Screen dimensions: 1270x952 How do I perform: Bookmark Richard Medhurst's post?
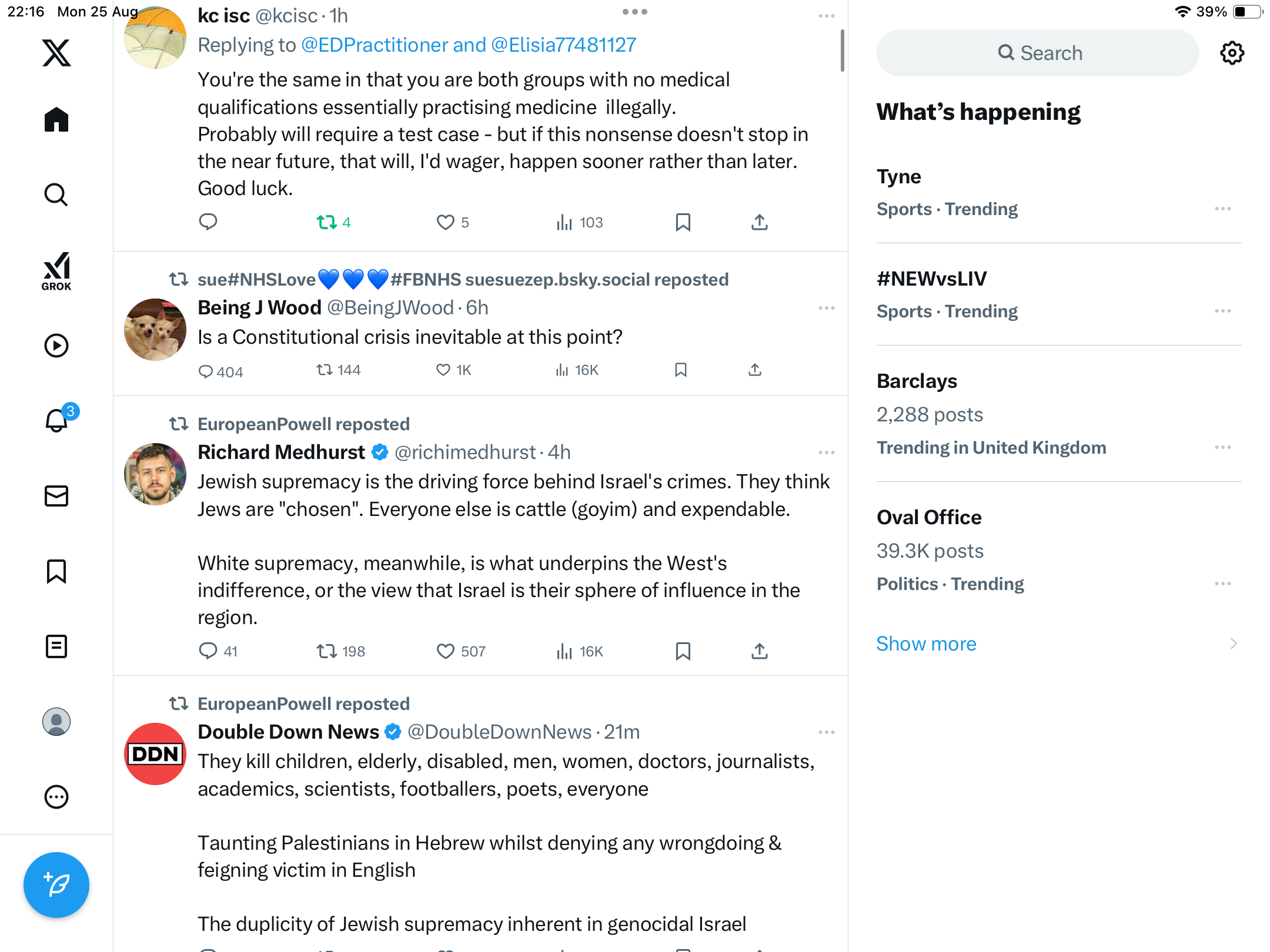(683, 651)
